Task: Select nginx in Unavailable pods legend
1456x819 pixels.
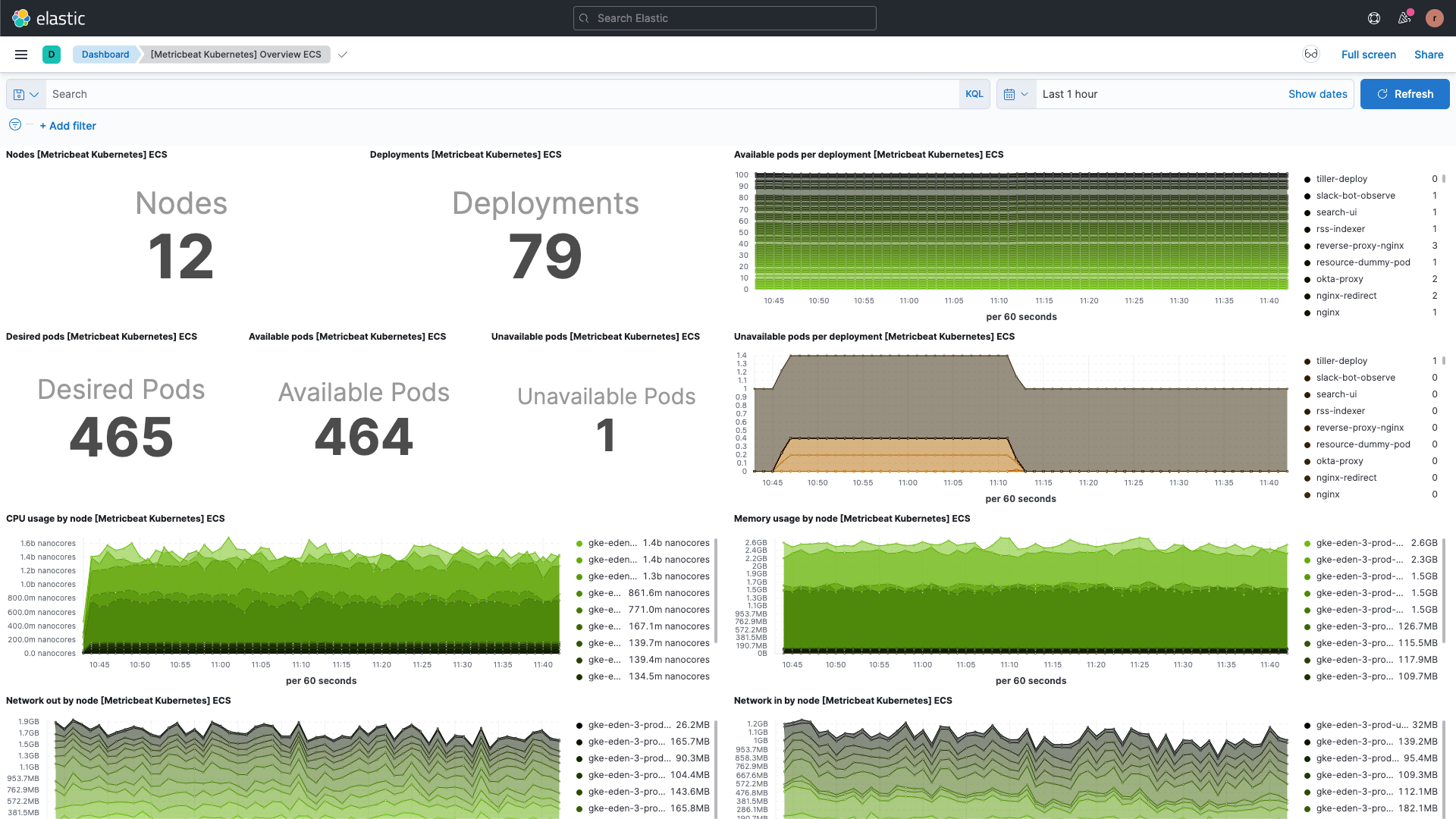Action: (1328, 494)
